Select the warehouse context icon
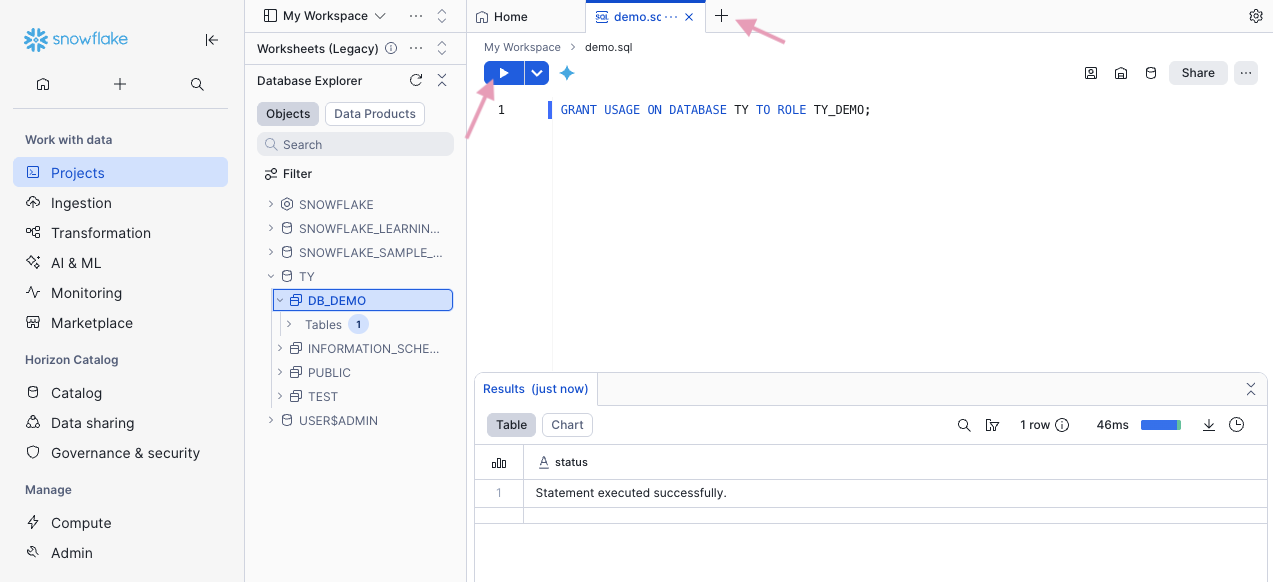Screen dimensions: 1273x582 (1121, 73)
